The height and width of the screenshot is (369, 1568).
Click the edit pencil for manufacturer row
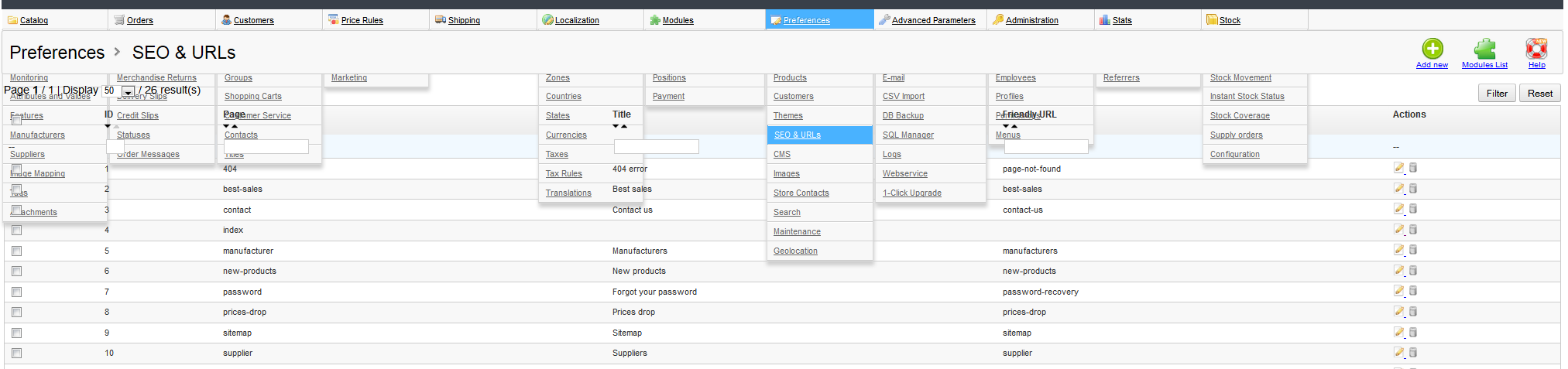[1398, 250]
